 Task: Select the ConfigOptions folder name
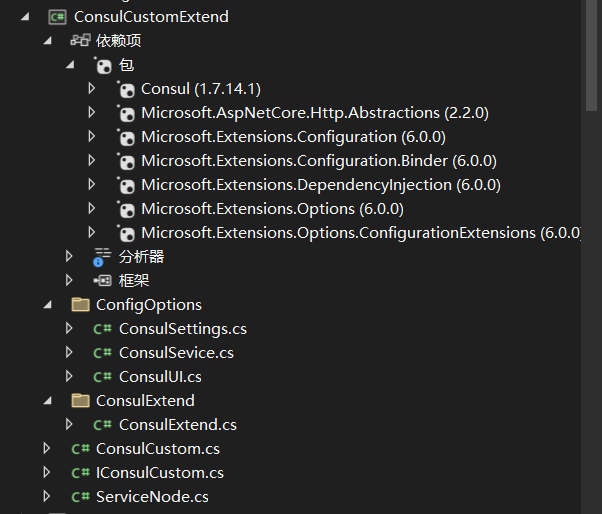pos(149,305)
